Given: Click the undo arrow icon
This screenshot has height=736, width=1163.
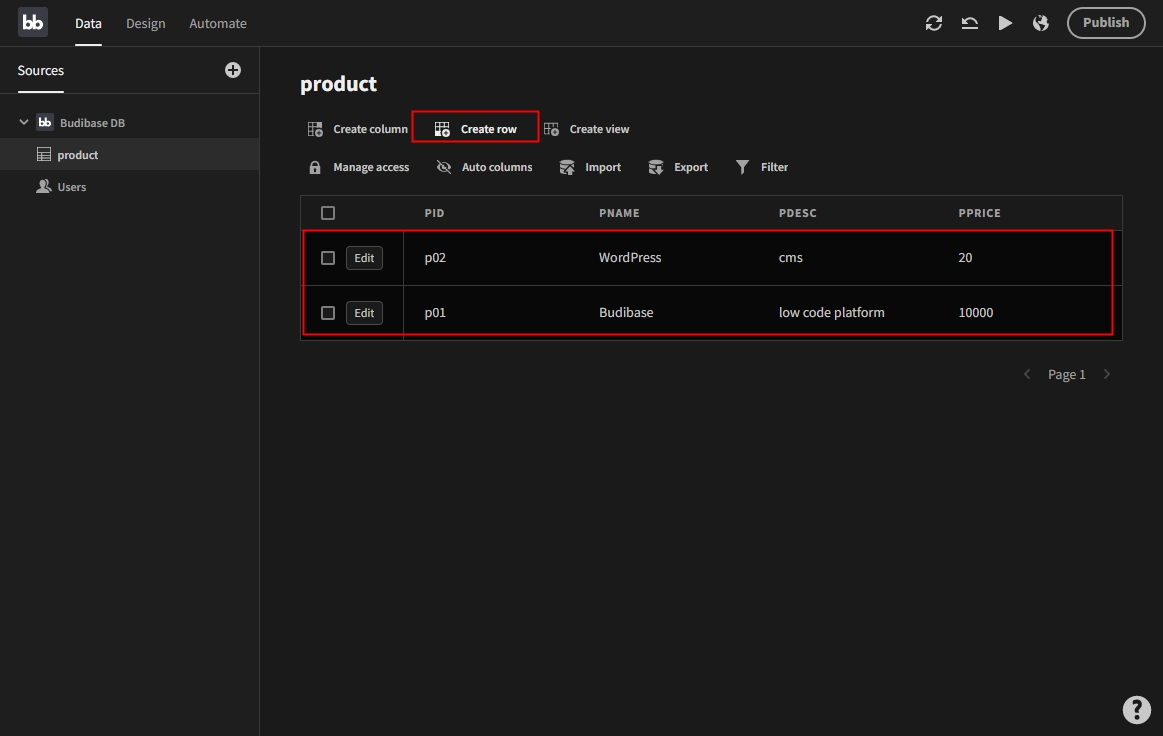Looking at the screenshot, I should pos(970,23).
